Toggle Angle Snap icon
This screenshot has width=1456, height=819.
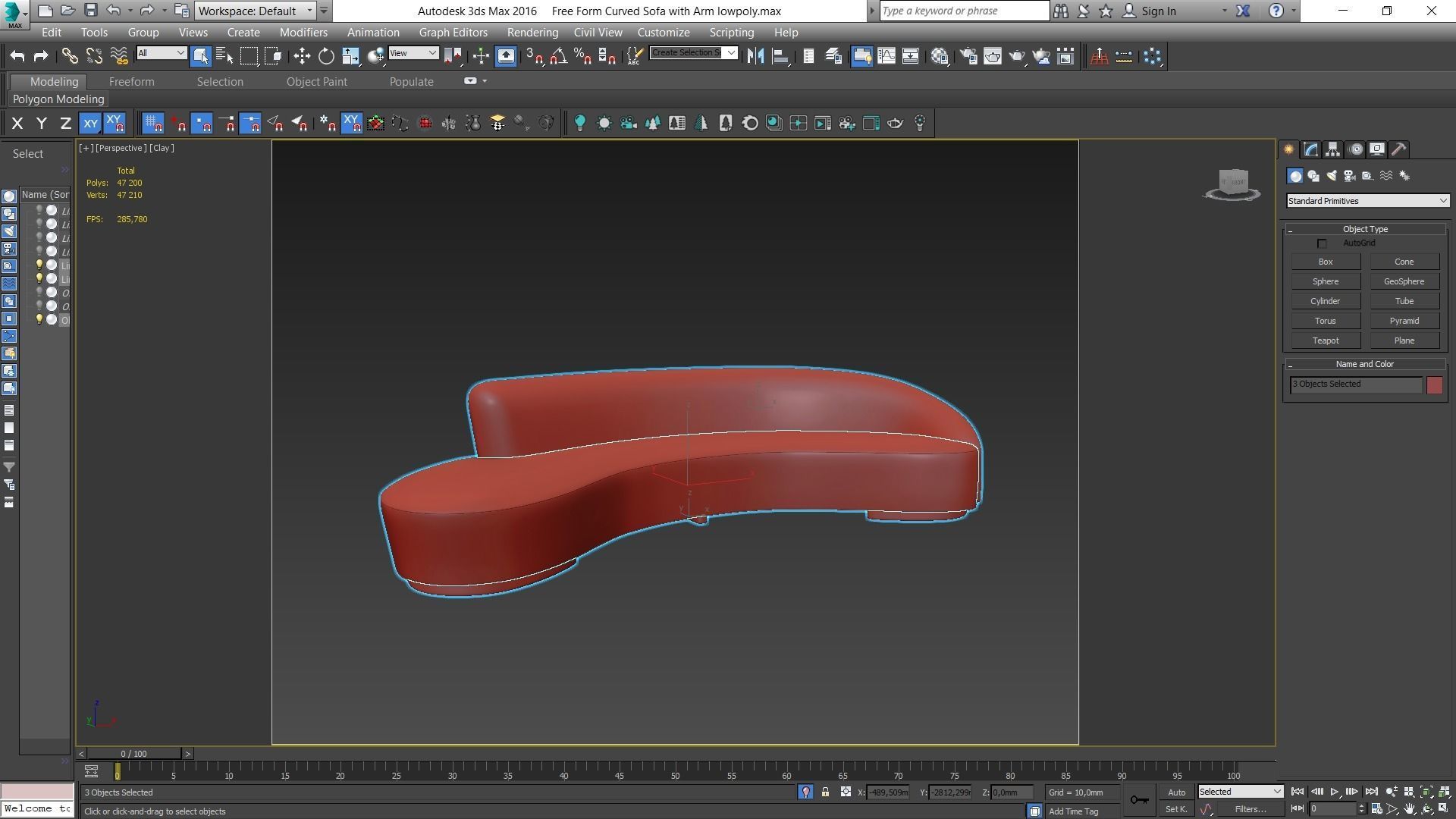point(559,56)
